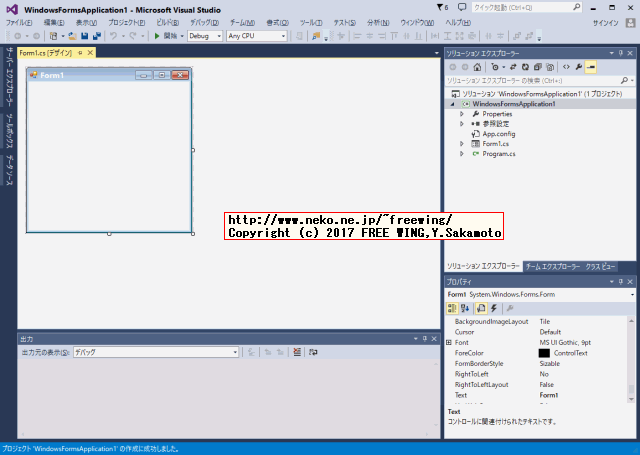
Task: Open the ツールボックス side tab
Action: (x=9, y=131)
